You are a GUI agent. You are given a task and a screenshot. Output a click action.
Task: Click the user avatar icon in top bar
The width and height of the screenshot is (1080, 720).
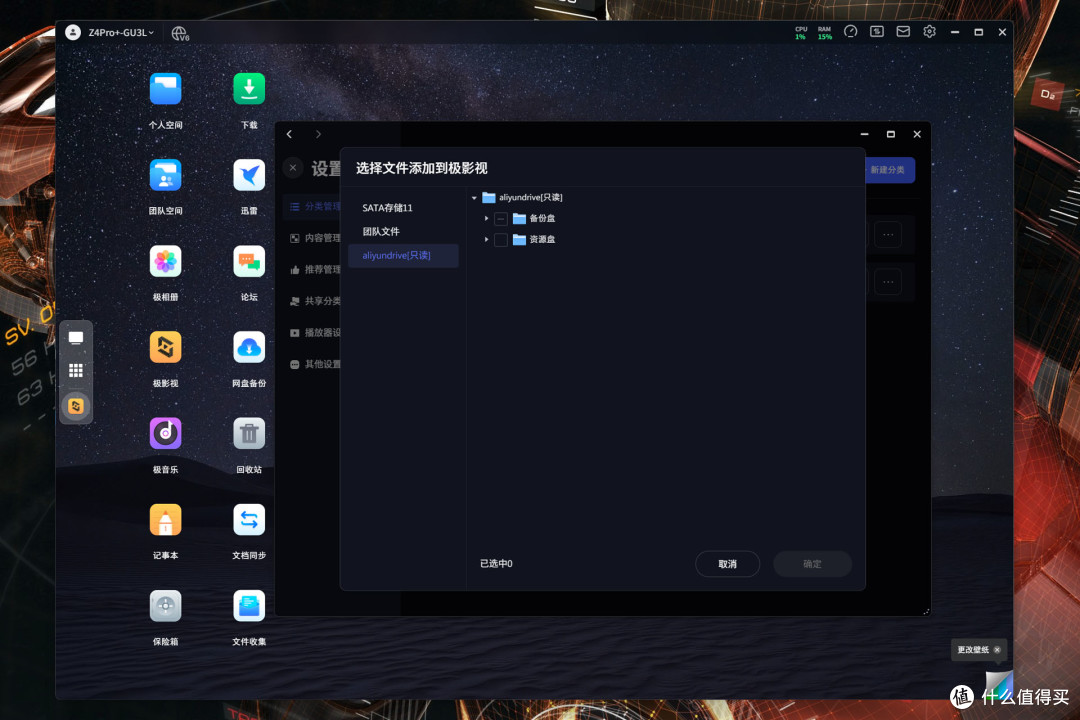(73, 32)
